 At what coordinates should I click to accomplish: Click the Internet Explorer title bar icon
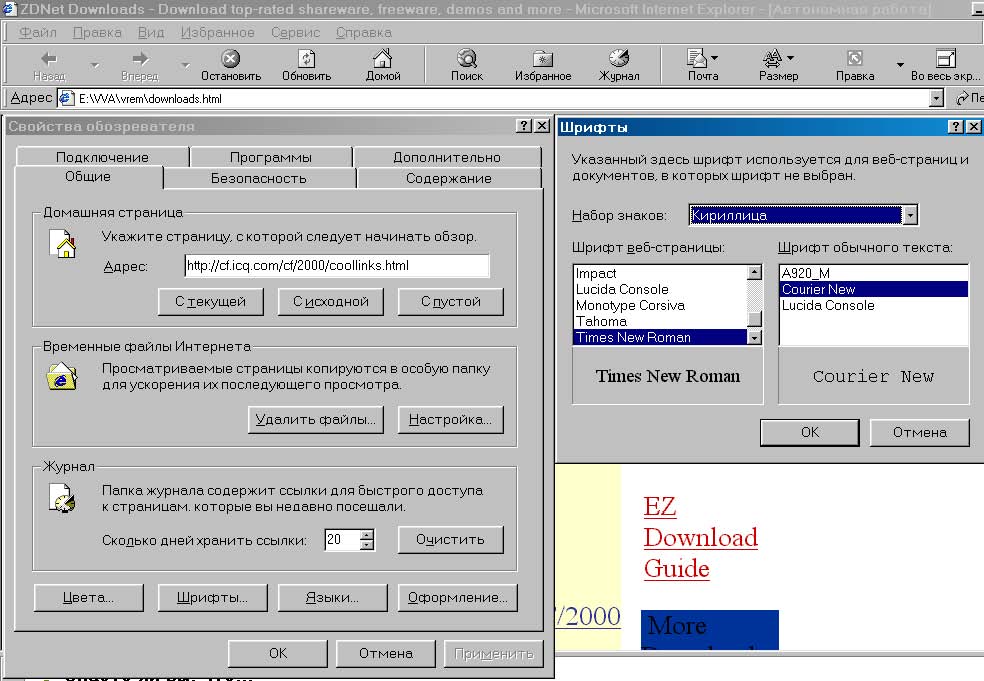pyautogui.click(x=9, y=9)
